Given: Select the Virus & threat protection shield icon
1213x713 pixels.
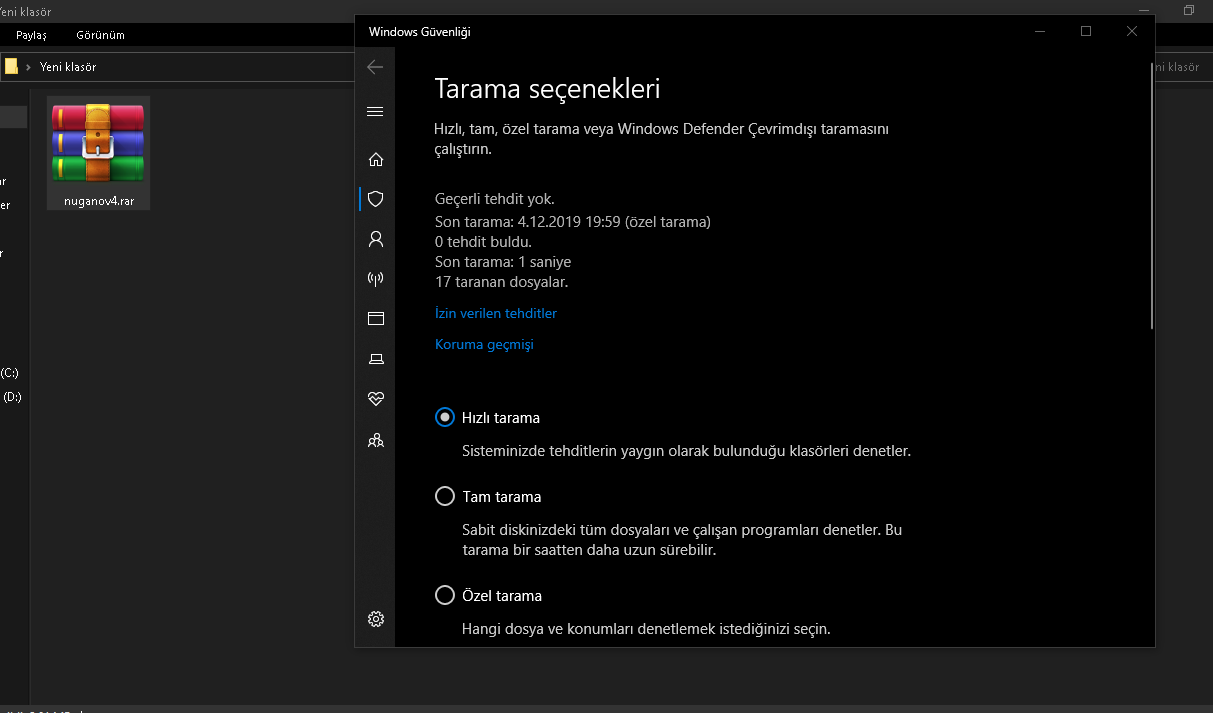Looking at the screenshot, I should click(x=376, y=199).
